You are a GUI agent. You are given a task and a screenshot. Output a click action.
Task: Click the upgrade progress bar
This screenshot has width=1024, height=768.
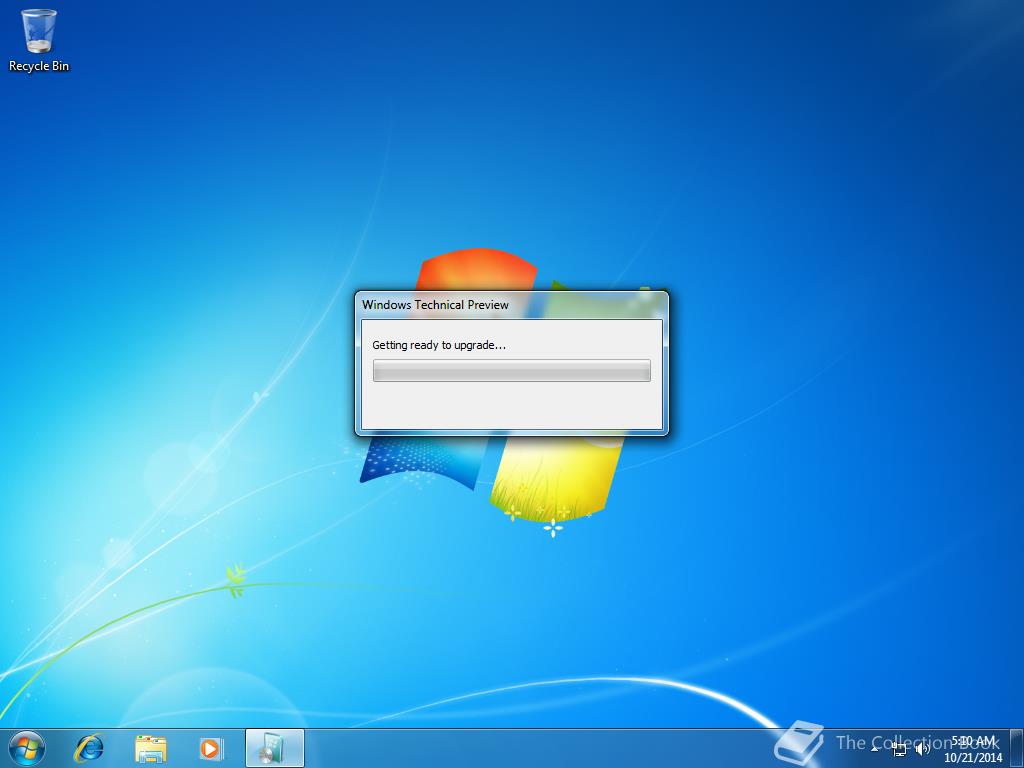511,370
